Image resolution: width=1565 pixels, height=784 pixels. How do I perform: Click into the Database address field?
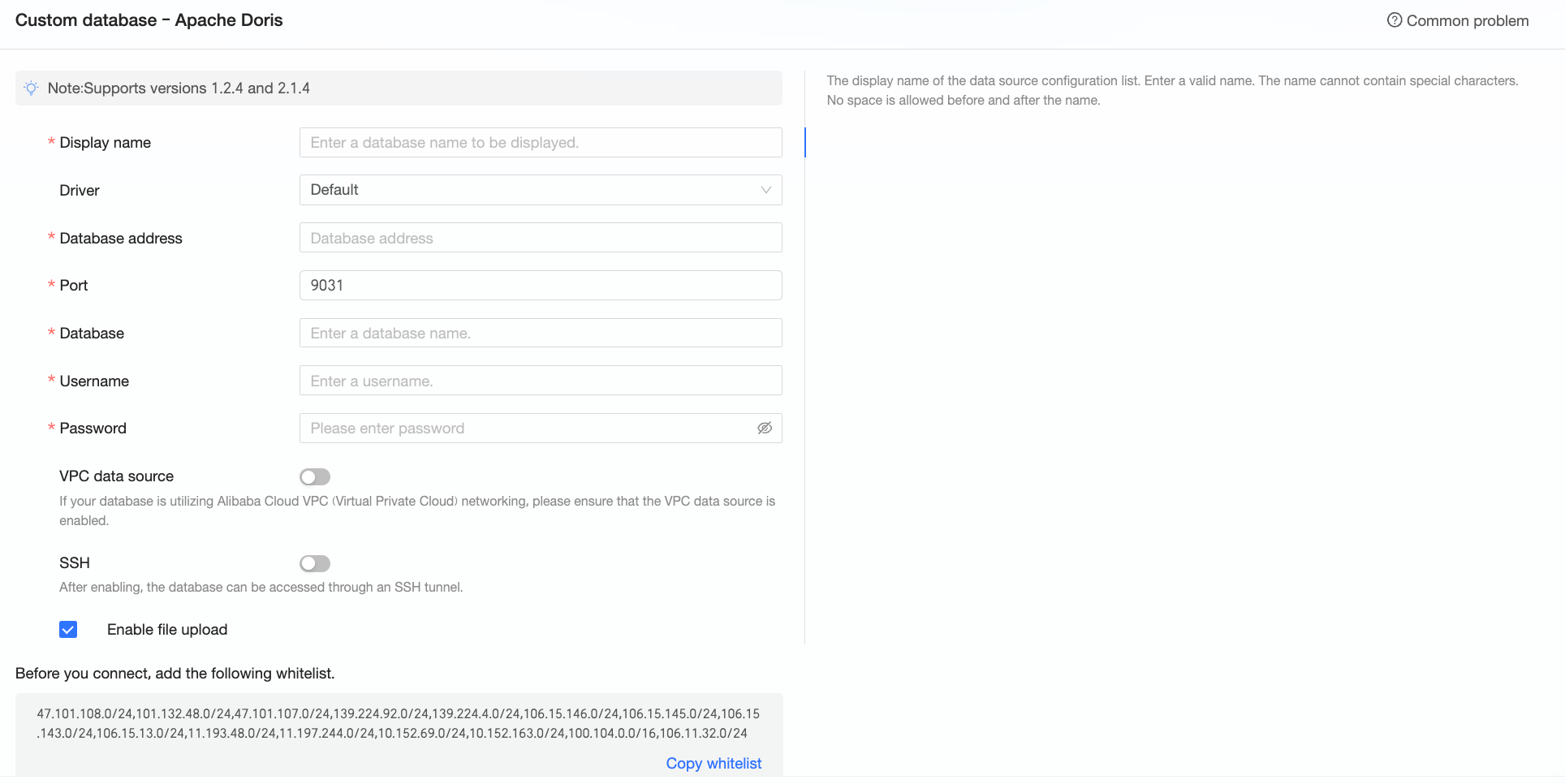click(541, 238)
